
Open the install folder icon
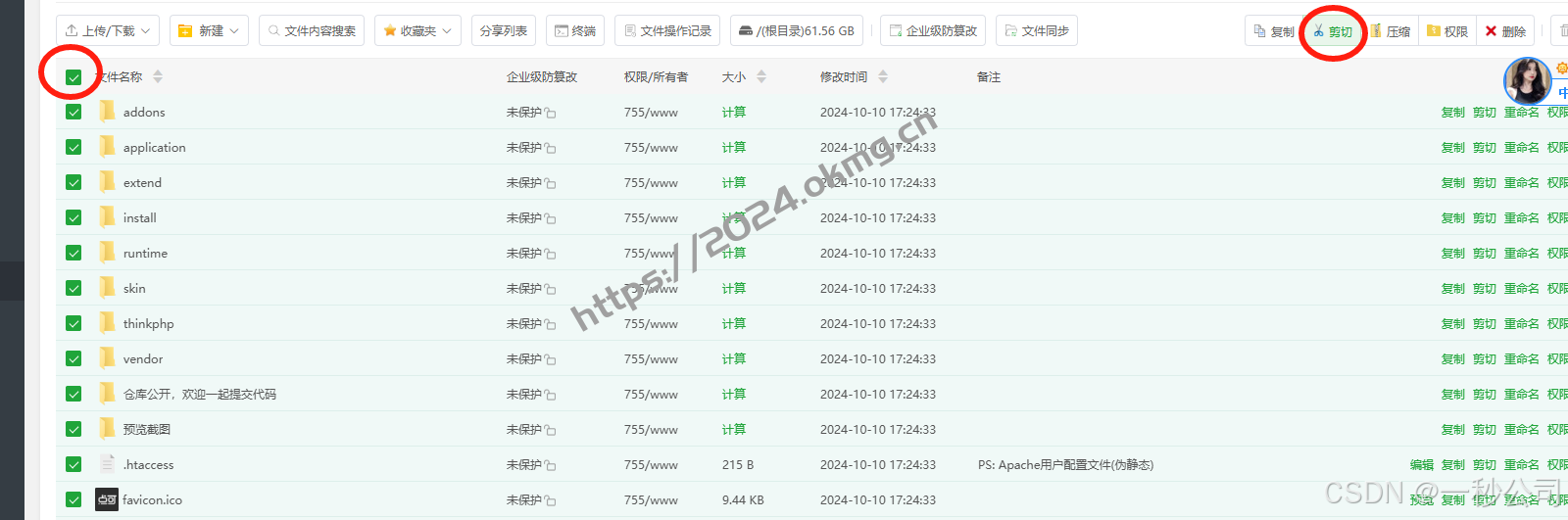[x=107, y=217]
